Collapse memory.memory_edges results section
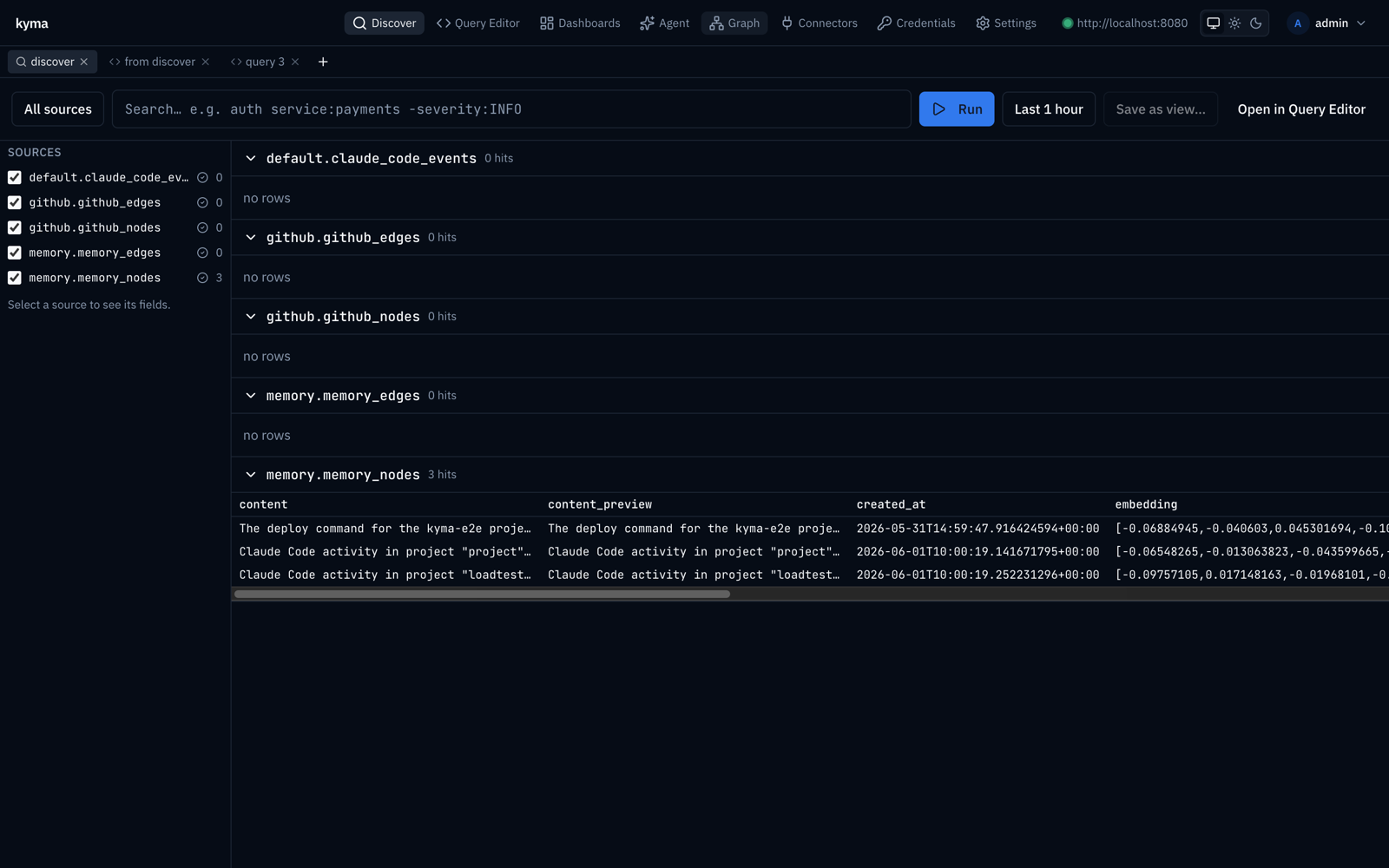 coord(251,396)
